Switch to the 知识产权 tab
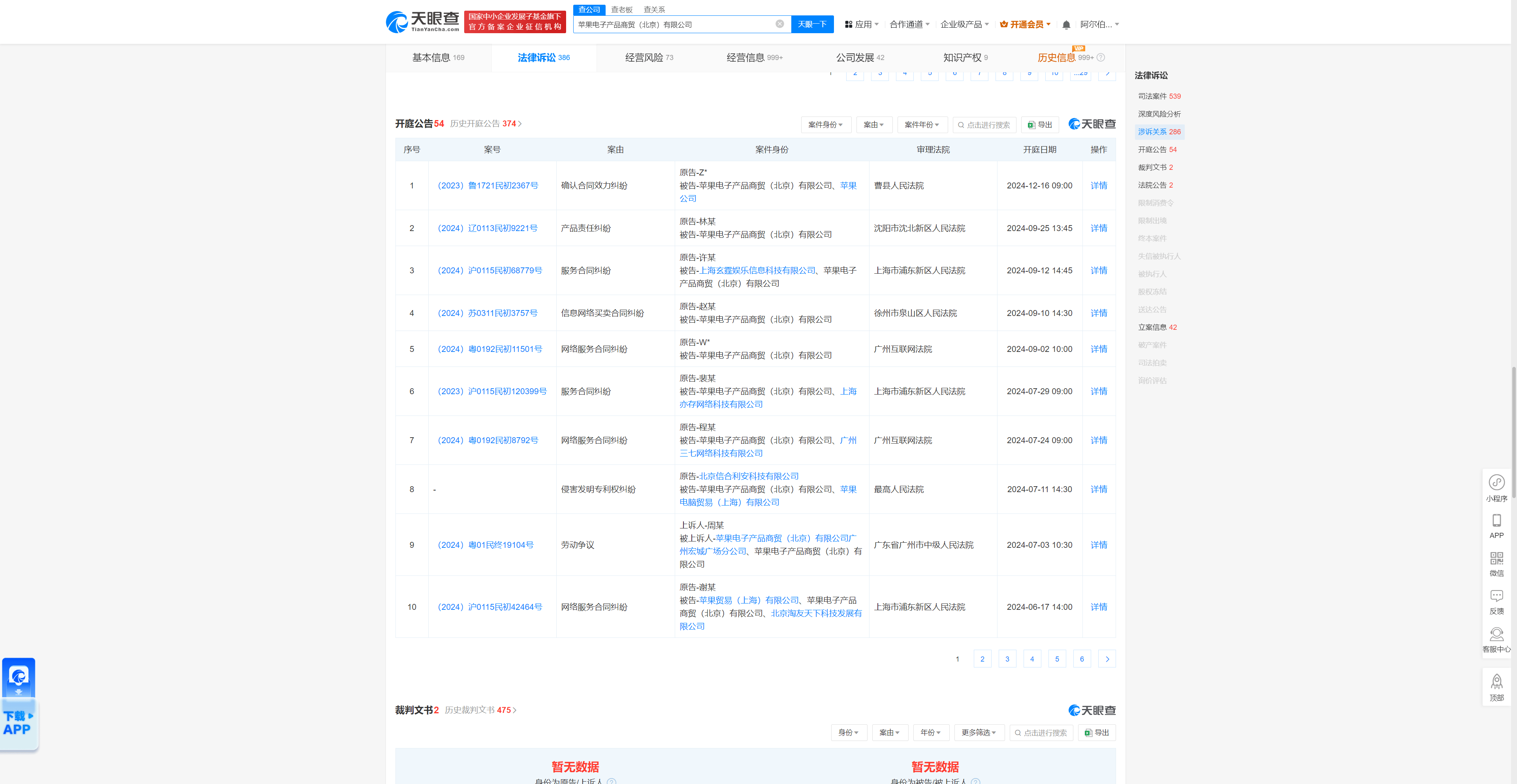 (x=965, y=58)
